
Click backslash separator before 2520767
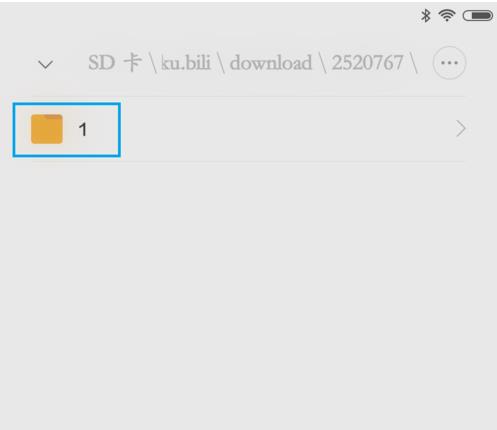[x=323, y=63]
